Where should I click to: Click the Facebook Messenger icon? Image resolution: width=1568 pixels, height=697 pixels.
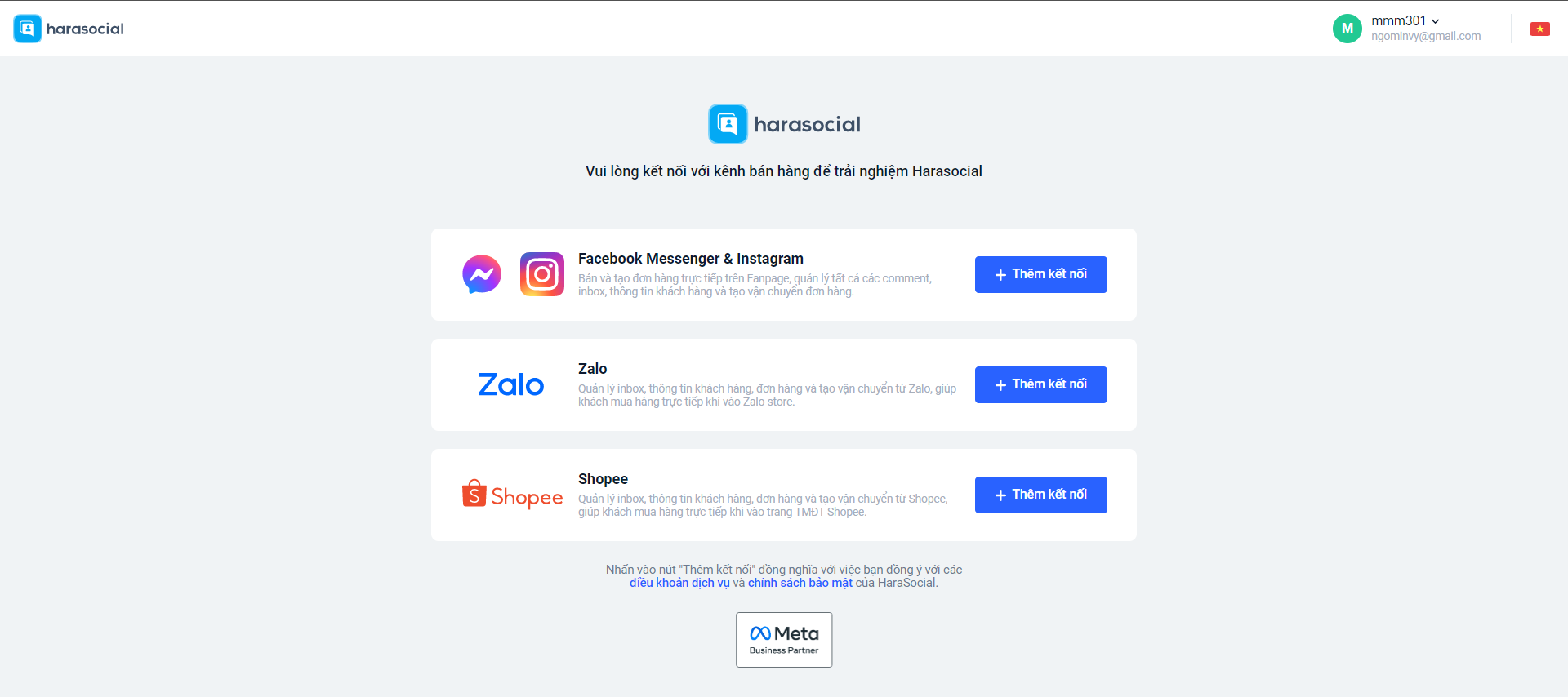tap(482, 274)
